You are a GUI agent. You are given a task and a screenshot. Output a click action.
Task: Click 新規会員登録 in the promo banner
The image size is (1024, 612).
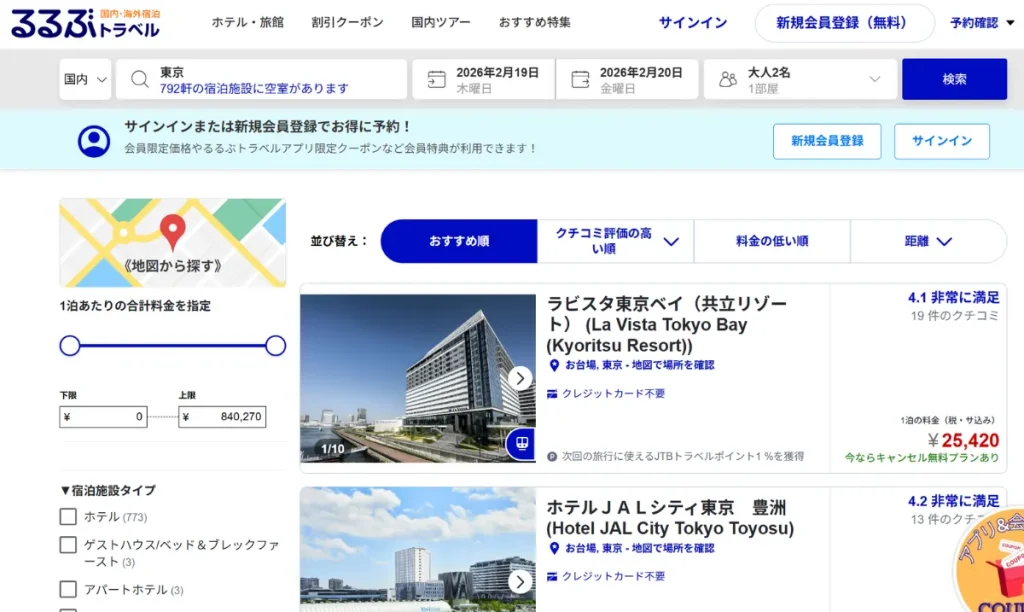[x=827, y=141]
